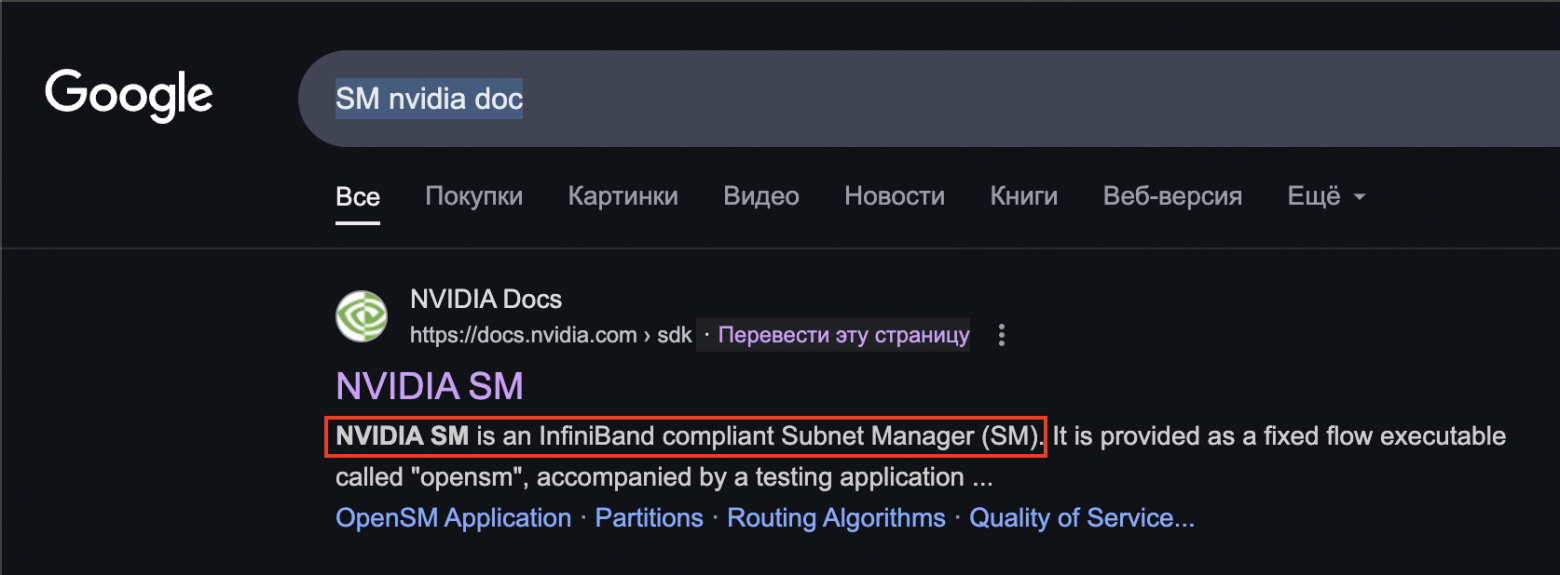Open the Partitions sitelink
The image size is (1560, 575).
649,518
